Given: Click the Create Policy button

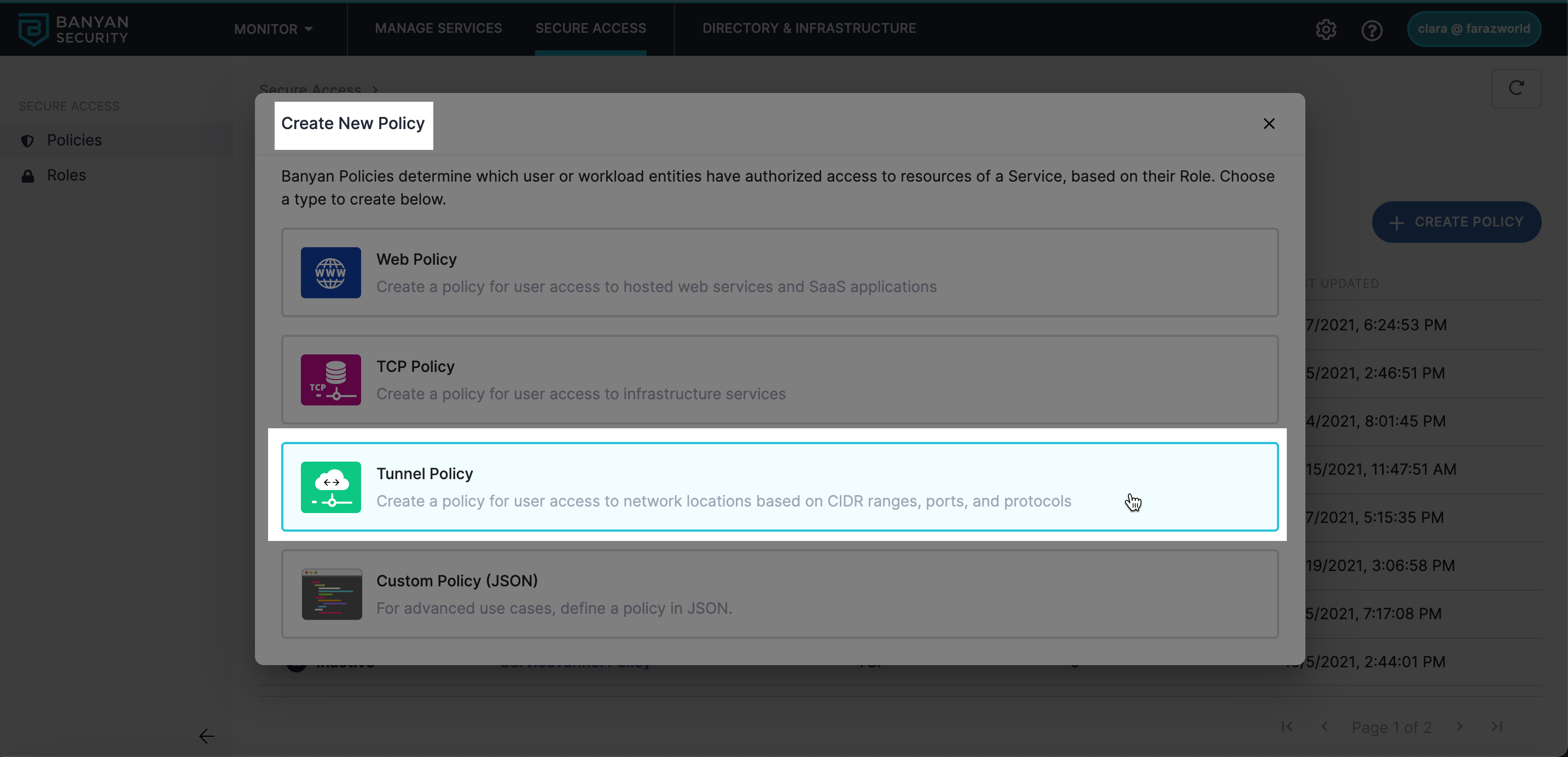Looking at the screenshot, I should [1456, 222].
